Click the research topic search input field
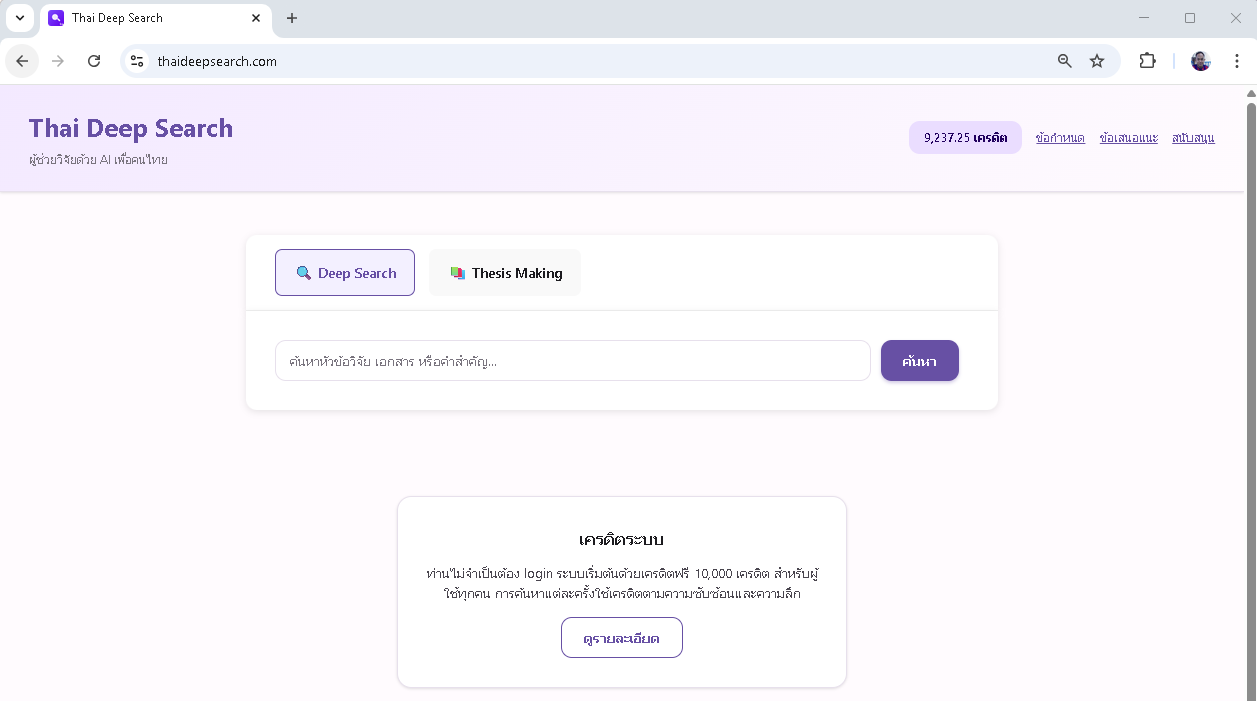Image resolution: width=1257 pixels, height=701 pixels. pyautogui.click(x=572, y=361)
